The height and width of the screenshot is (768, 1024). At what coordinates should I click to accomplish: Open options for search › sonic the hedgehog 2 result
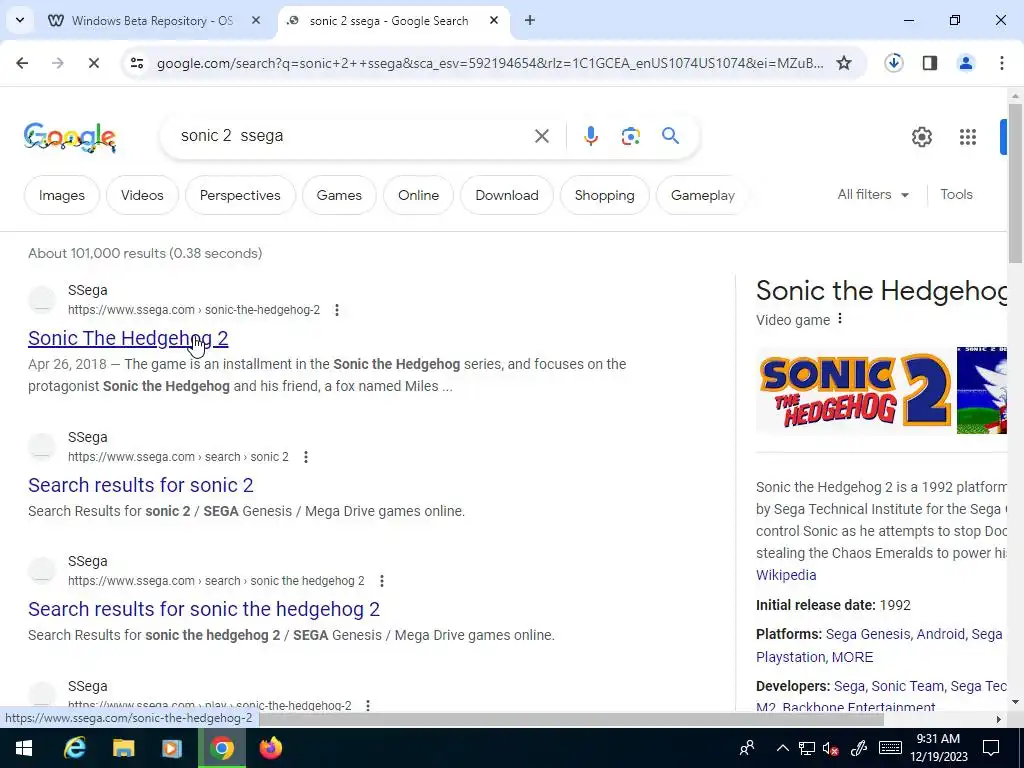pyautogui.click(x=382, y=581)
